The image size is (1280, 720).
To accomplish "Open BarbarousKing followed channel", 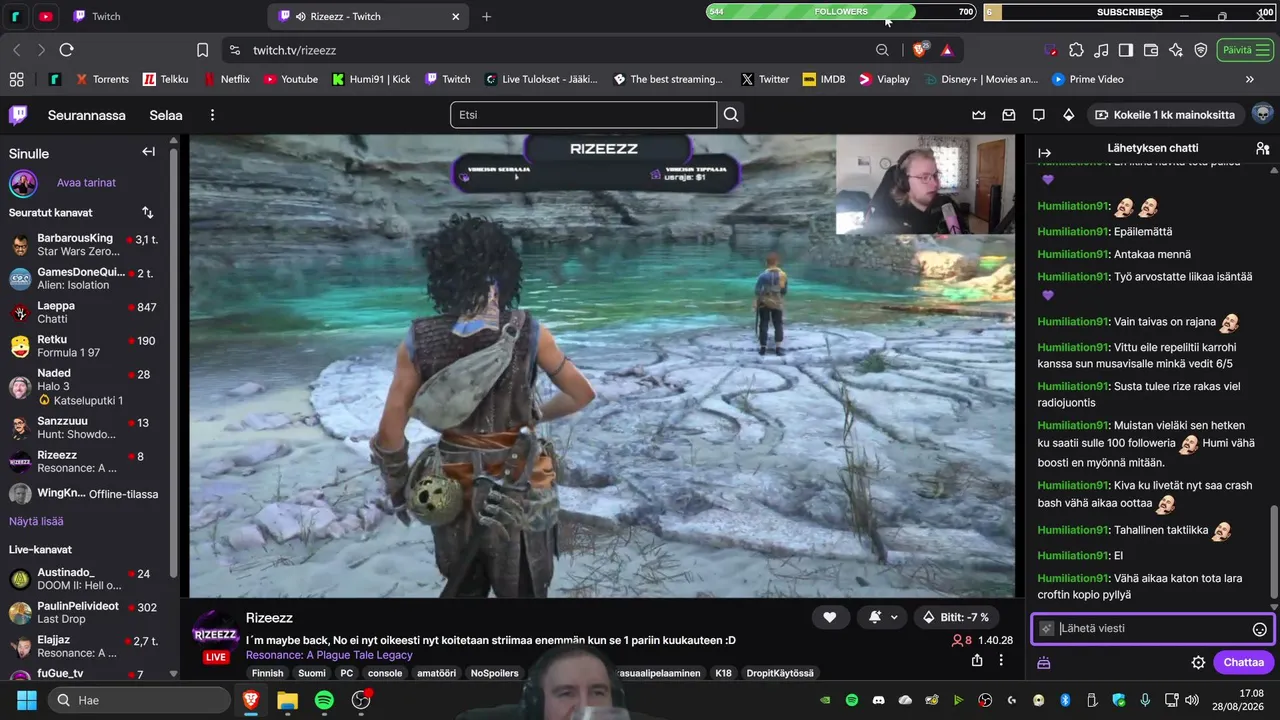I will [87, 245].
